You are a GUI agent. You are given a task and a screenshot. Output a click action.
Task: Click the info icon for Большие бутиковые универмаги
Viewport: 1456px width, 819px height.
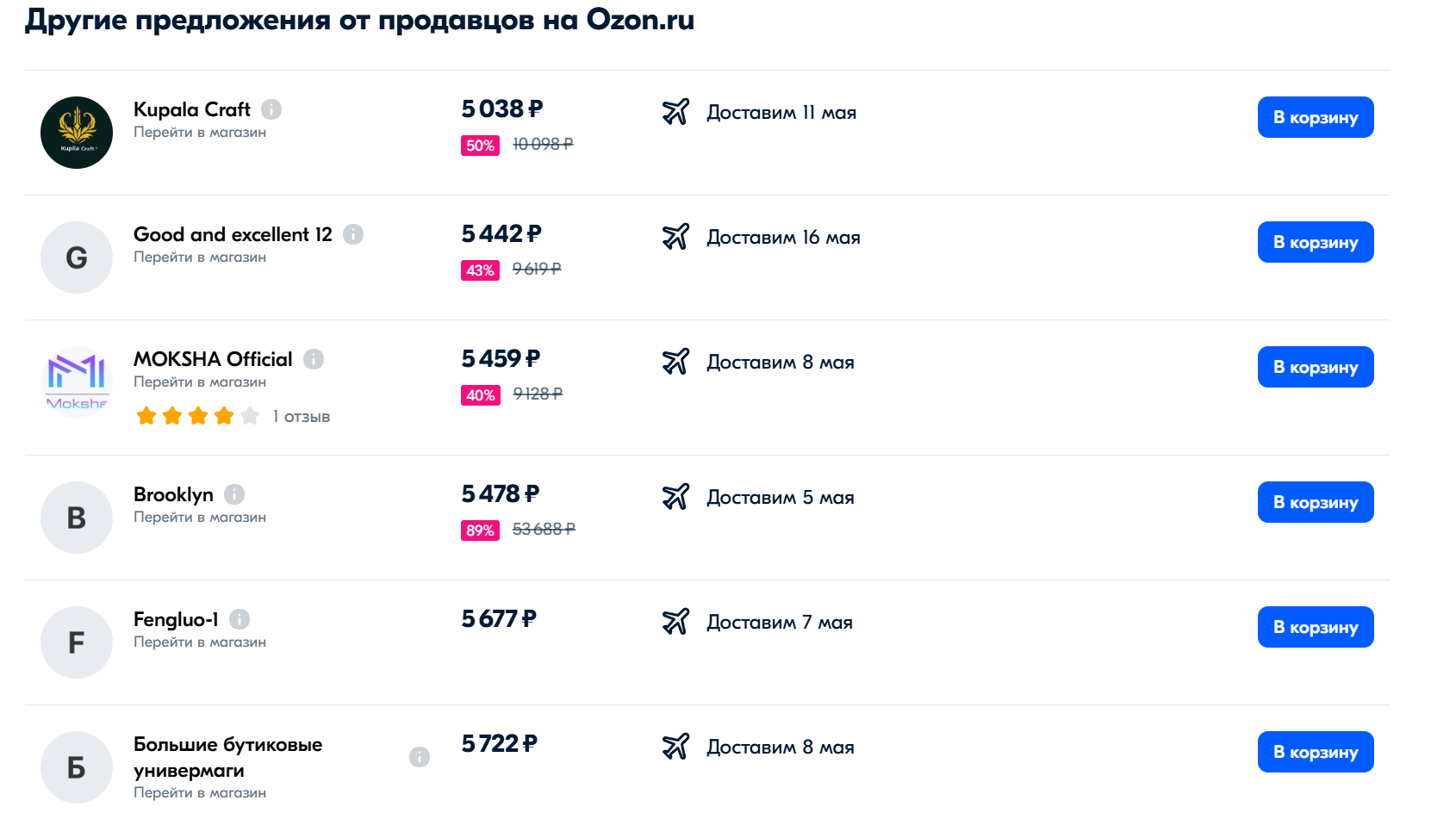pyautogui.click(x=420, y=757)
